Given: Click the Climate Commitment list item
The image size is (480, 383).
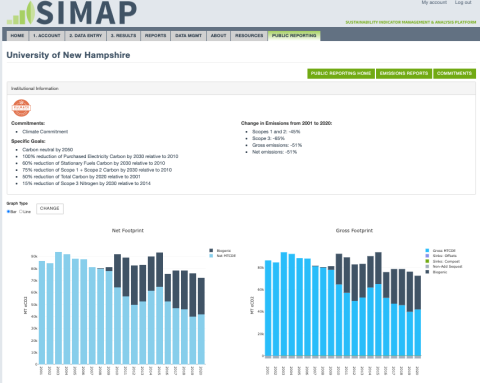Looking at the screenshot, I should [45, 132].
